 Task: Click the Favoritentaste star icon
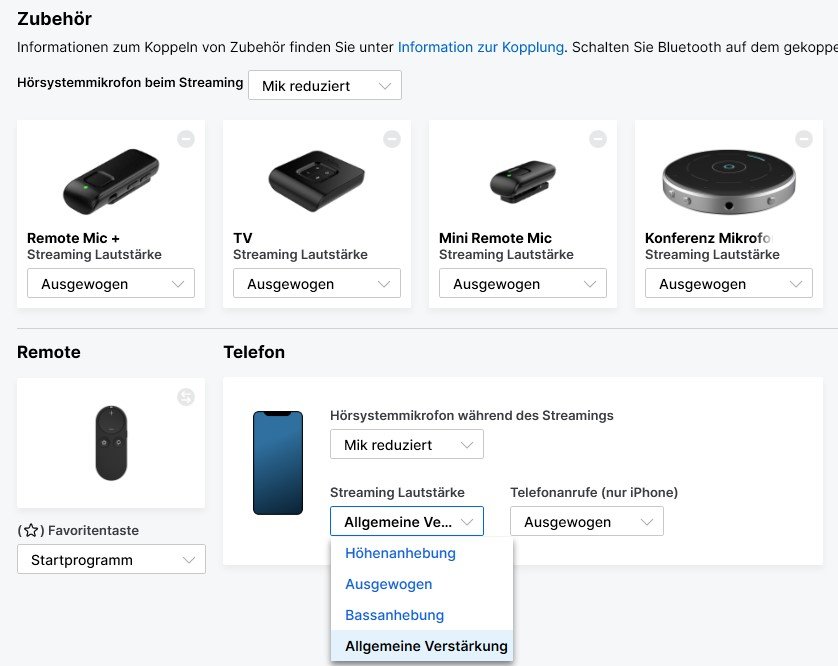point(31,531)
